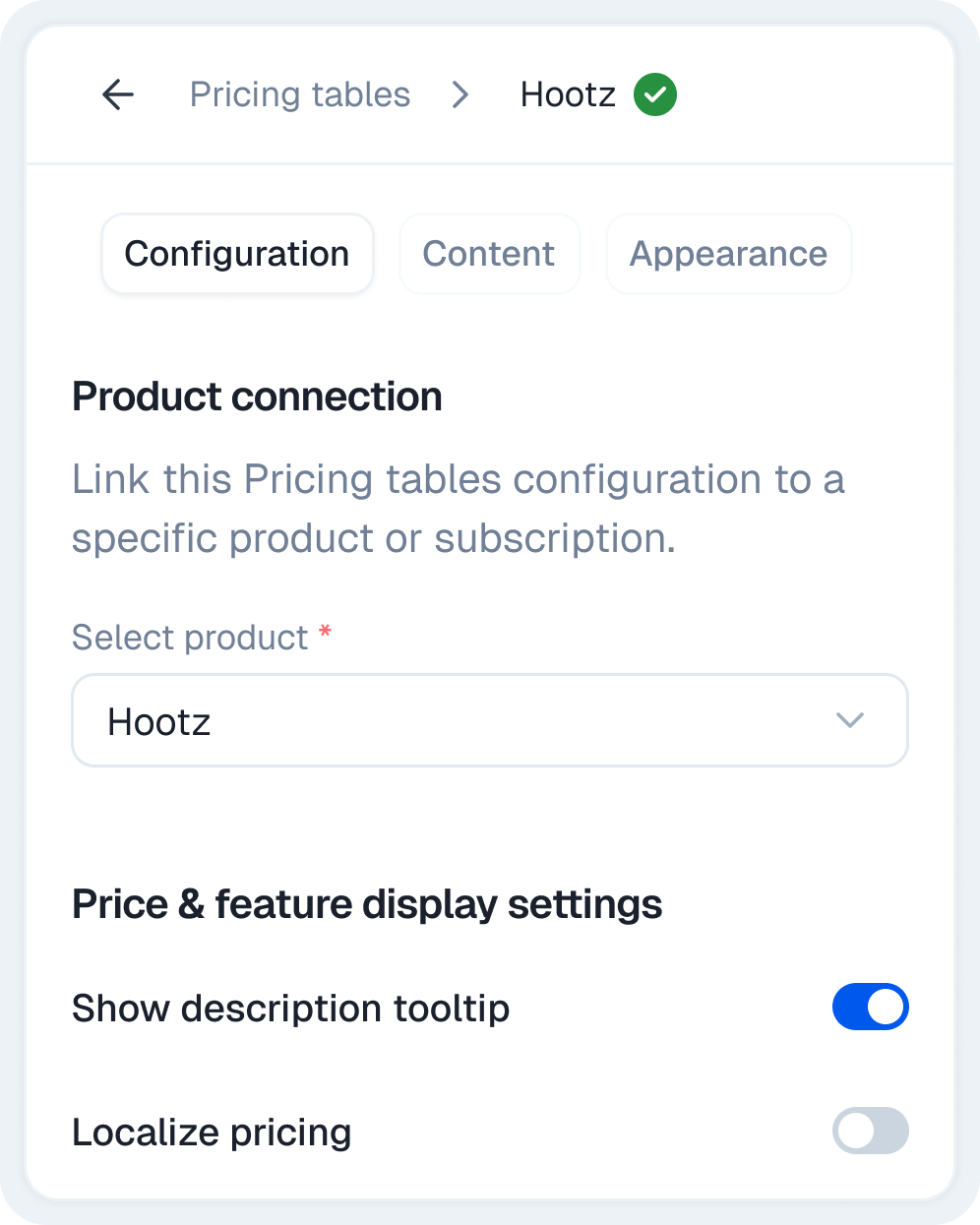
Task: Open the Appearance tab
Action: click(728, 254)
